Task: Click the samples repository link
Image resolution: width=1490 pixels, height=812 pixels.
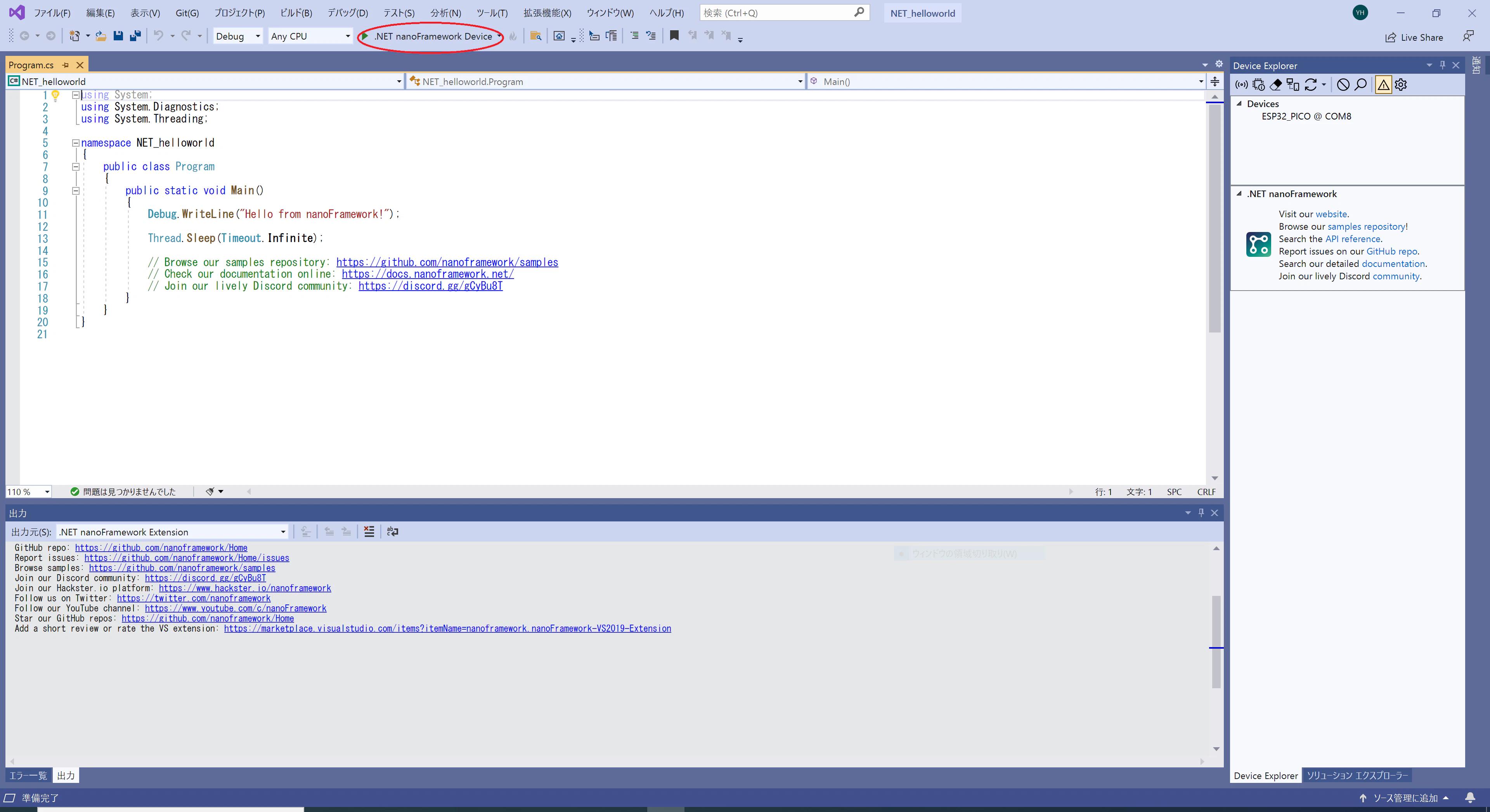Action: tap(1366, 227)
